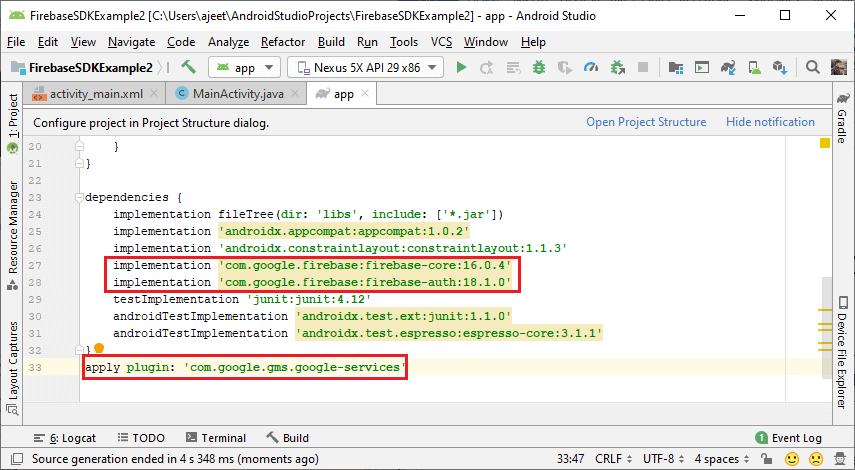
Task: Open the CRLF line separator selector
Action: tap(613, 459)
